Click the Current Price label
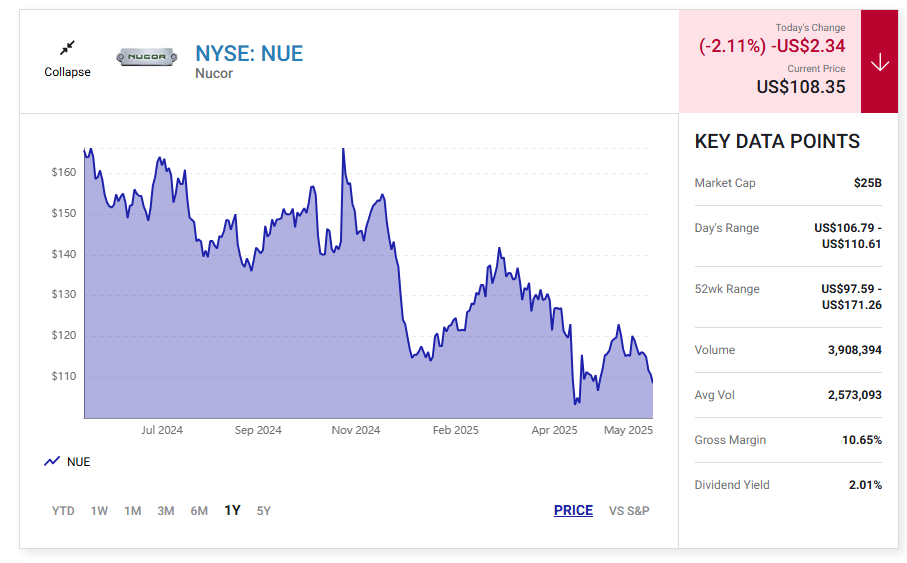Image resolution: width=907 pixels, height=563 pixels. [816, 68]
